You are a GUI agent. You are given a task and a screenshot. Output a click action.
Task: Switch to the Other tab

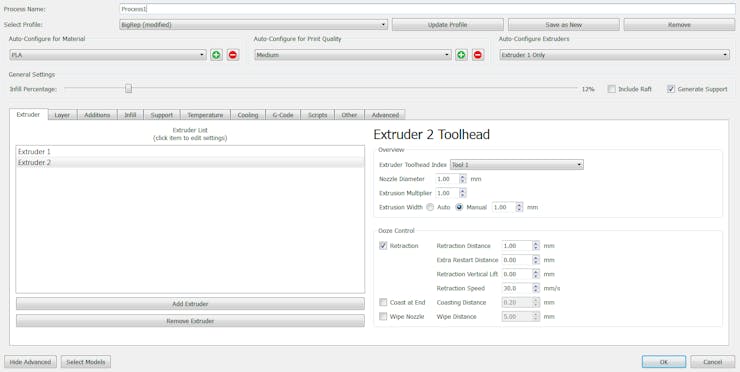pyautogui.click(x=349, y=115)
